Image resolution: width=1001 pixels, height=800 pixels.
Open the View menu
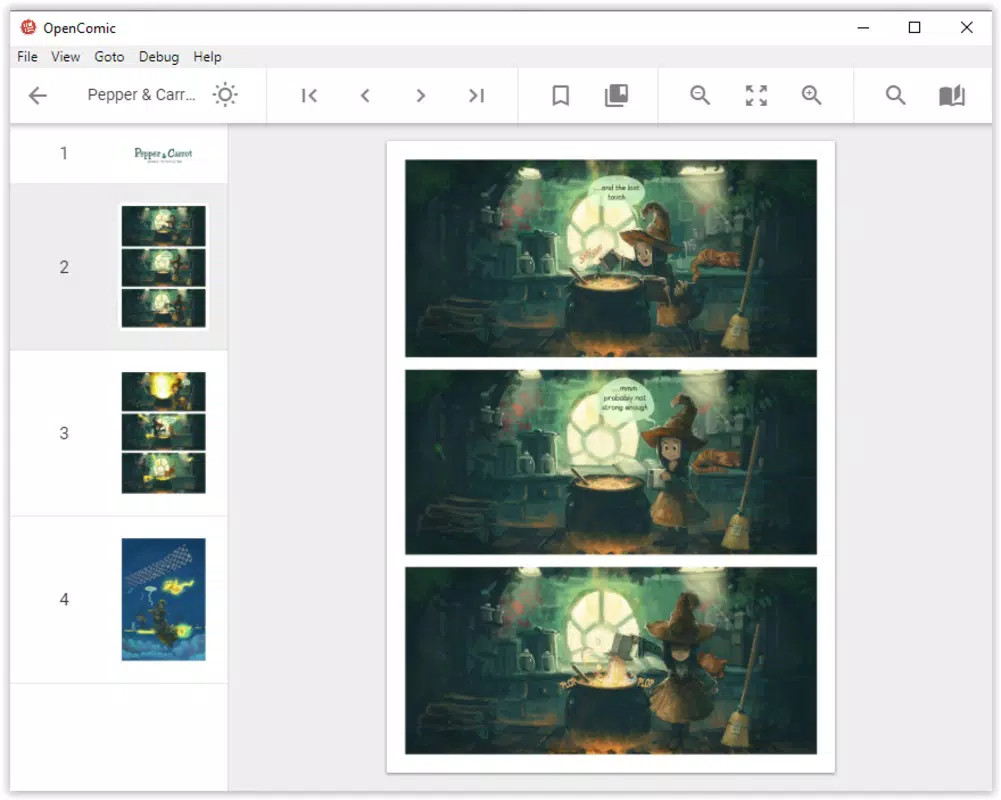click(x=66, y=57)
